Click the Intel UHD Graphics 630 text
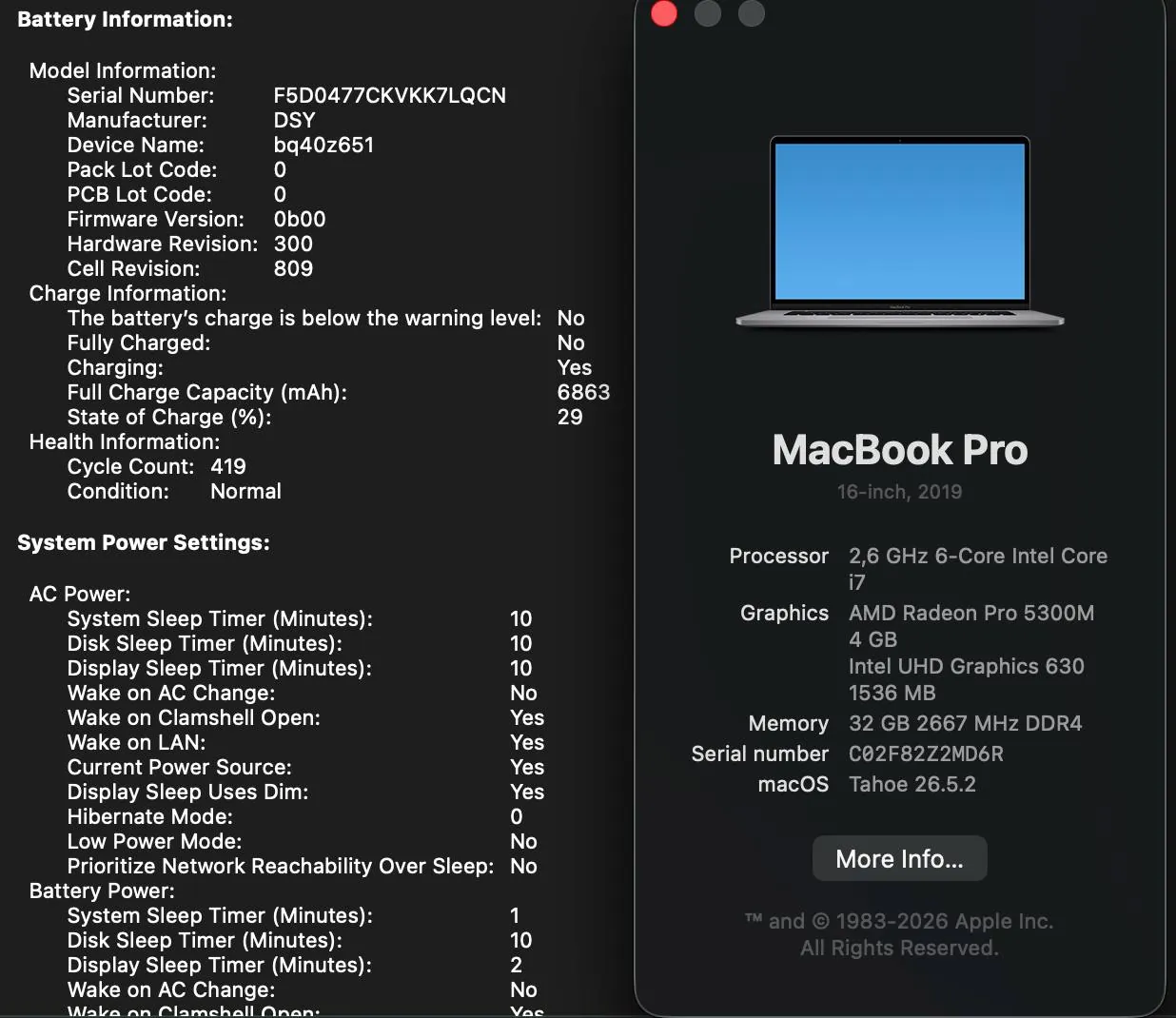1176x1018 pixels. tap(967, 666)
